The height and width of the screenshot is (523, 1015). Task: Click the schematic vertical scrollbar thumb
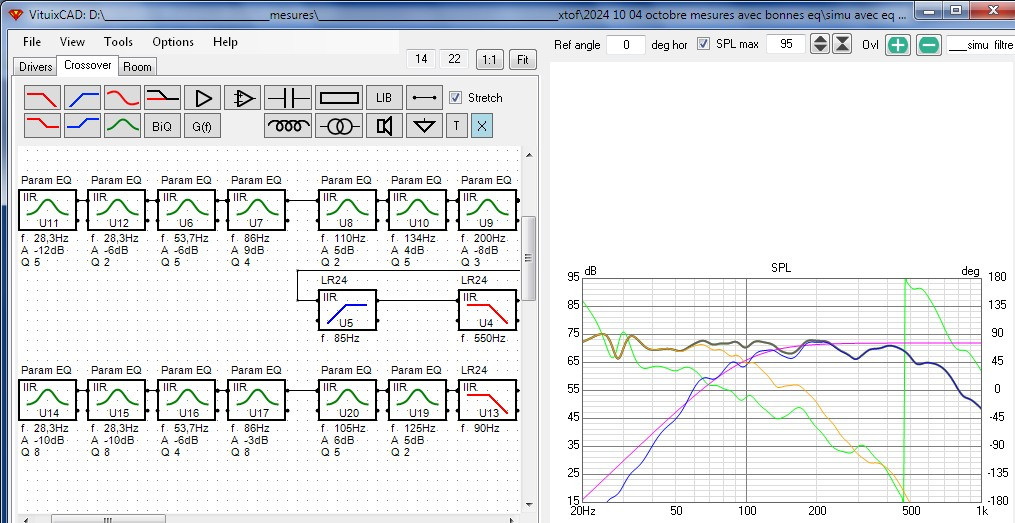(x=529, y=258)
